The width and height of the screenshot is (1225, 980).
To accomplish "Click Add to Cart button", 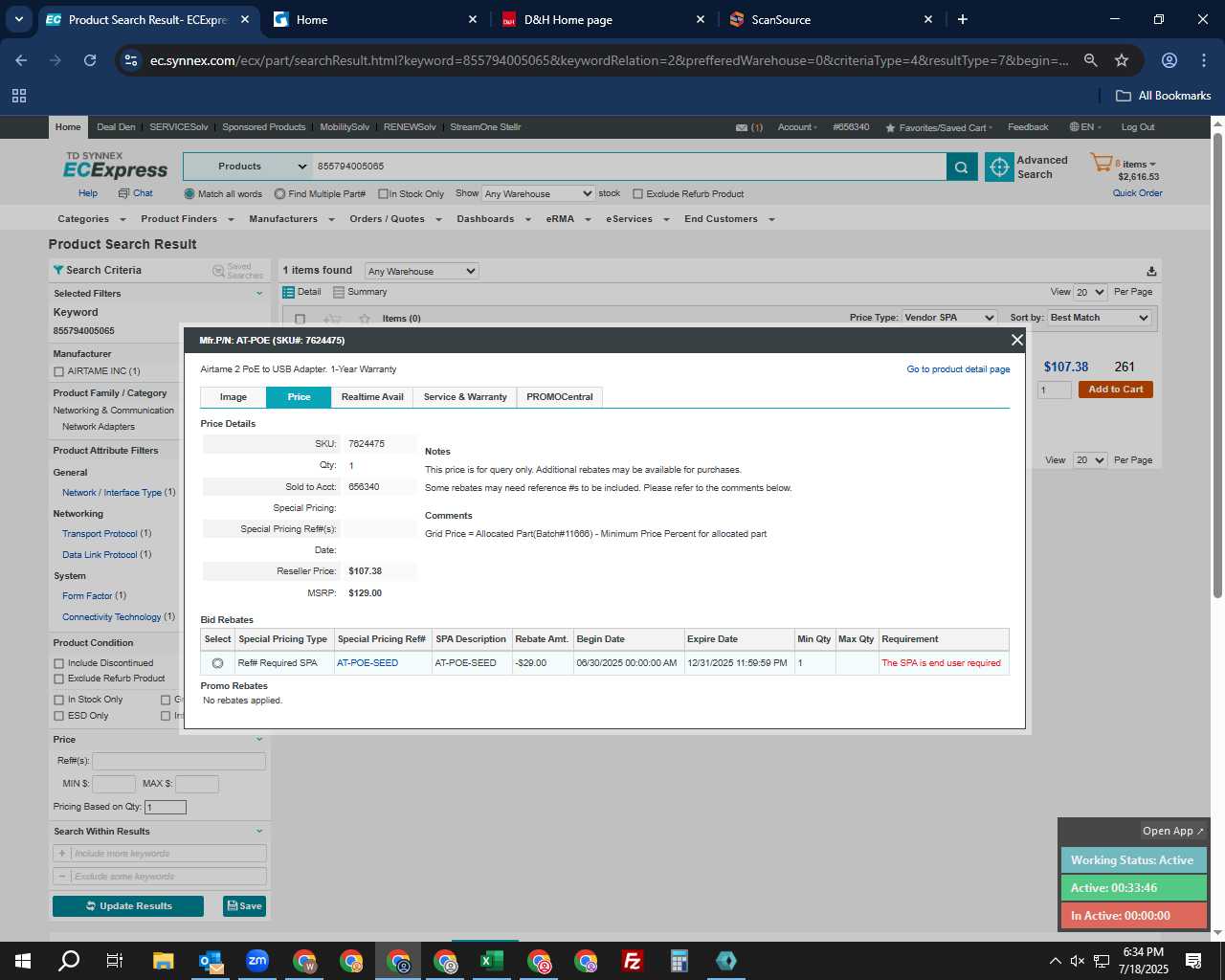I will click(x=1116, y=390).
